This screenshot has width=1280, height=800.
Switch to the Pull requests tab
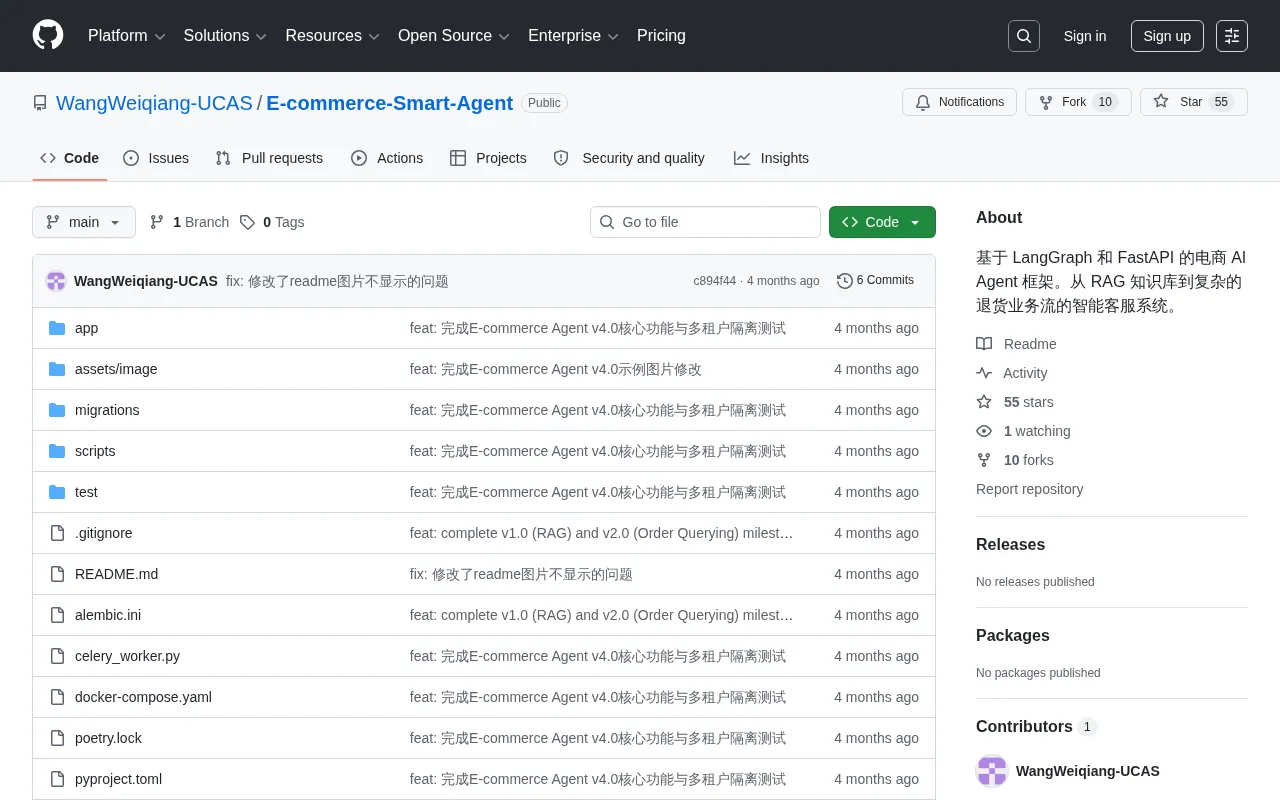pos(269,158)
